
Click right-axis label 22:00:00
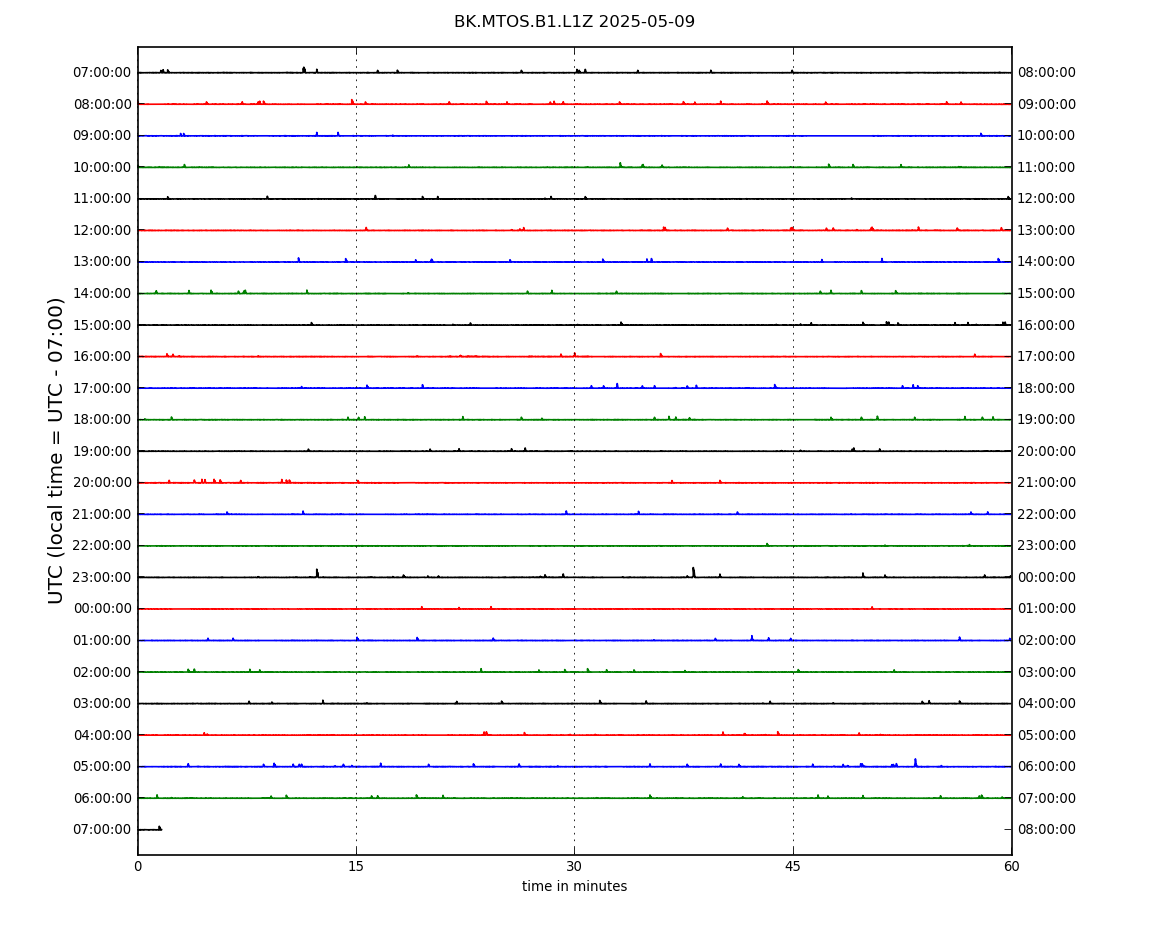[1047, 514]
